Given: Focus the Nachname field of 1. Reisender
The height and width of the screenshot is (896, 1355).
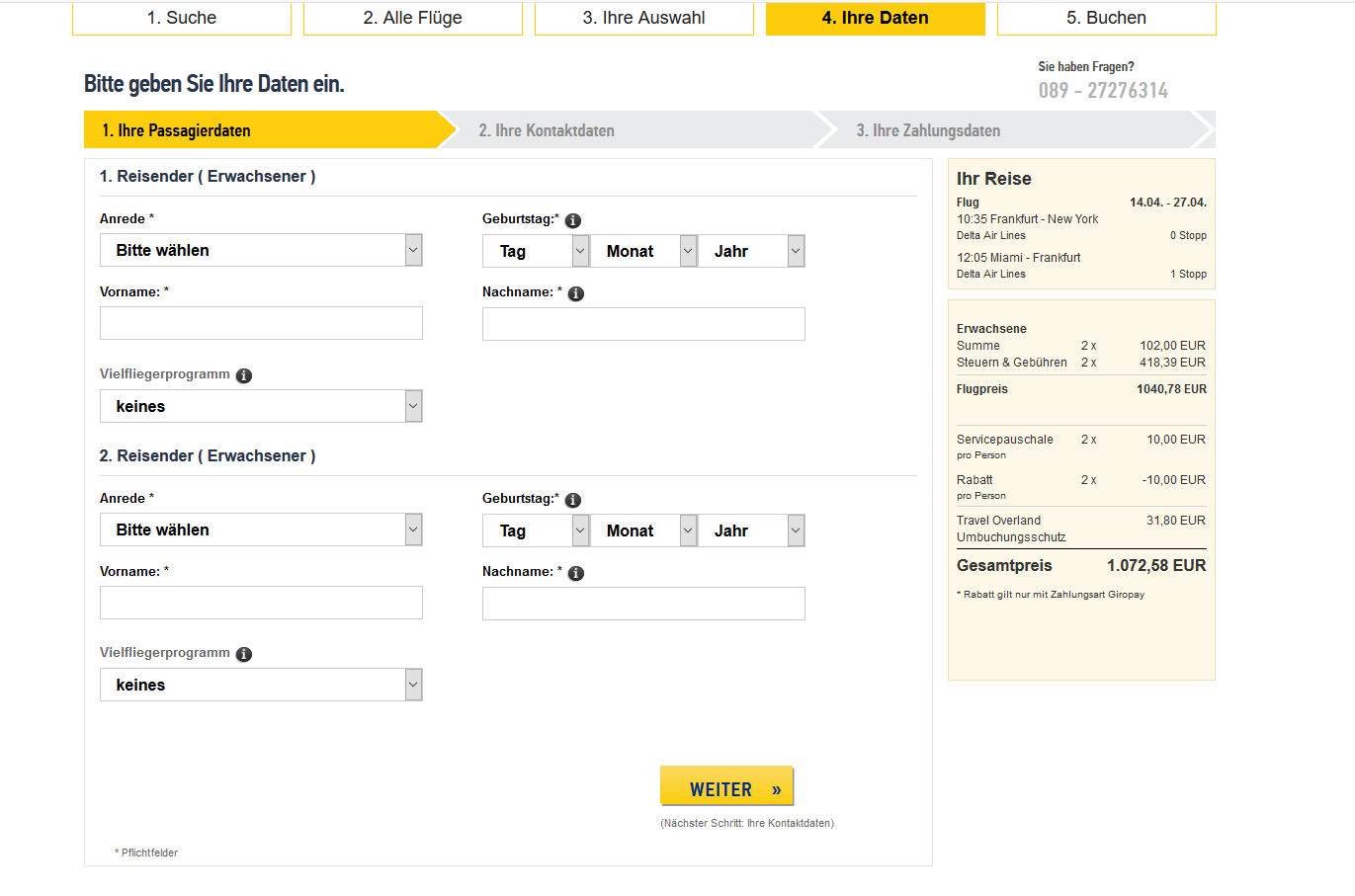Looking at the screenshot, I should click(x=643, y=324).
